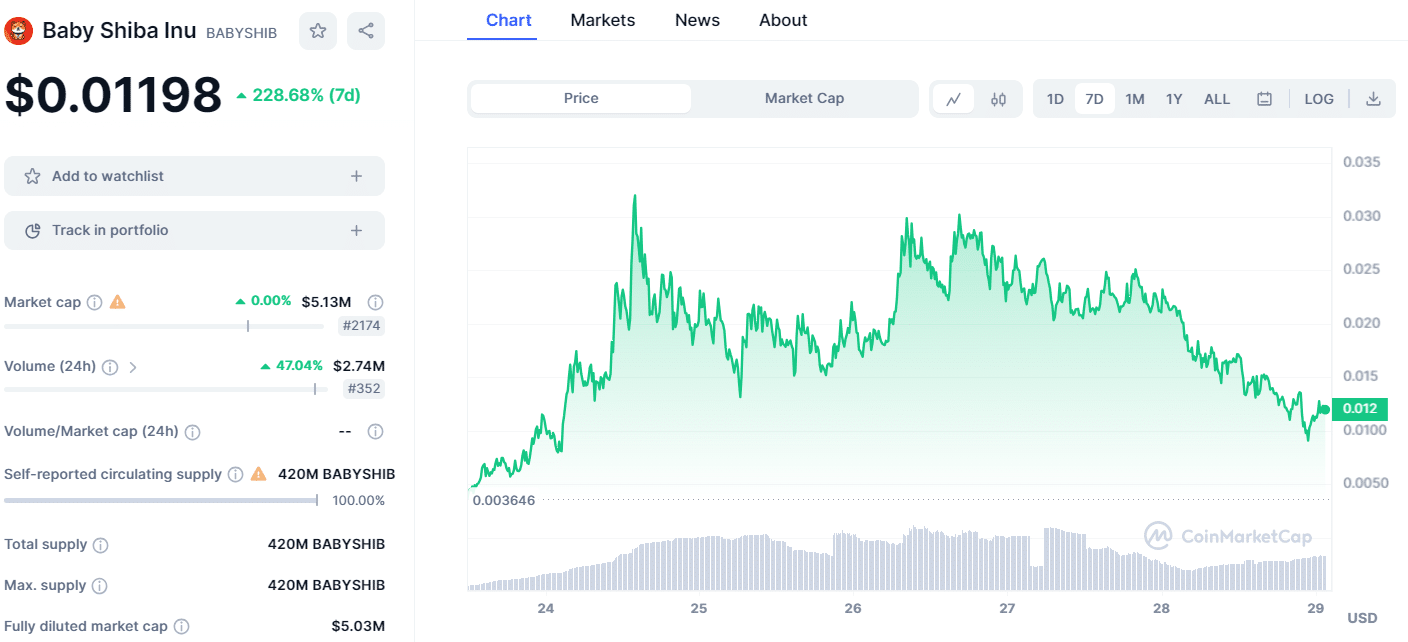Click Market cap warning triangle icon
1408x642 pixels.
pyautogui.click(x=118, y=301)
